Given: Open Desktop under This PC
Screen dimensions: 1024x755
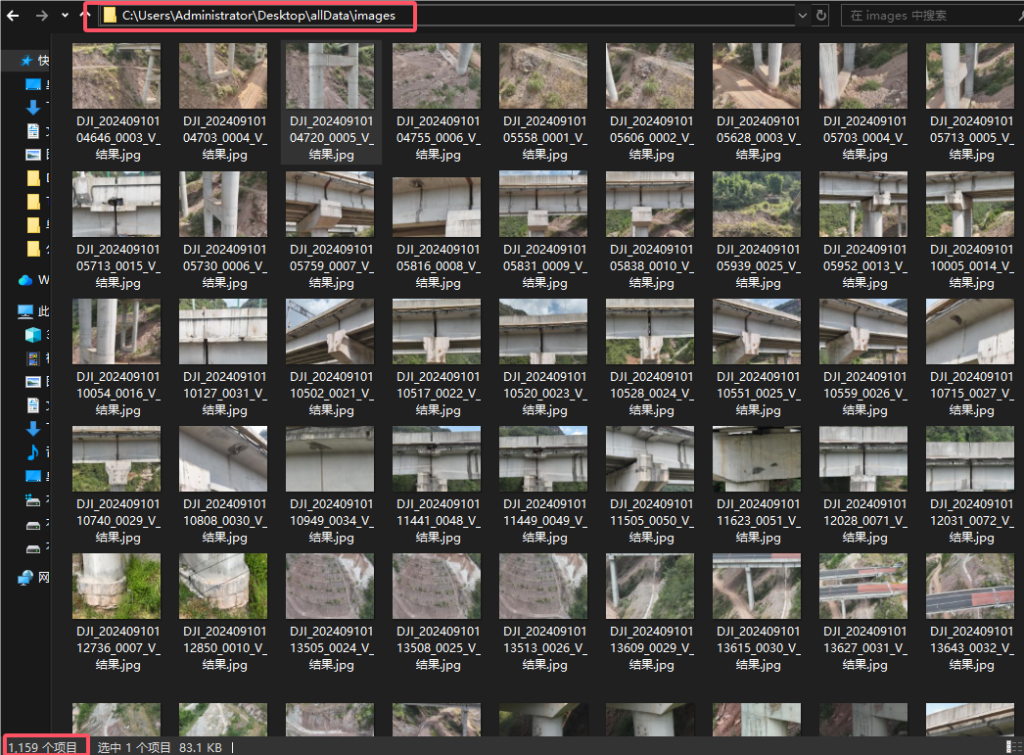Looking at the screenshot, I should (33, 476).
